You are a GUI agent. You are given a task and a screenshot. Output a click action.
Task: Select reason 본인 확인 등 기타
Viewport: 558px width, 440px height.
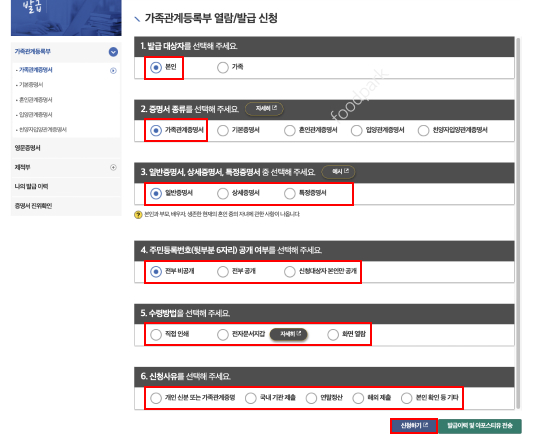pos(406,398)
